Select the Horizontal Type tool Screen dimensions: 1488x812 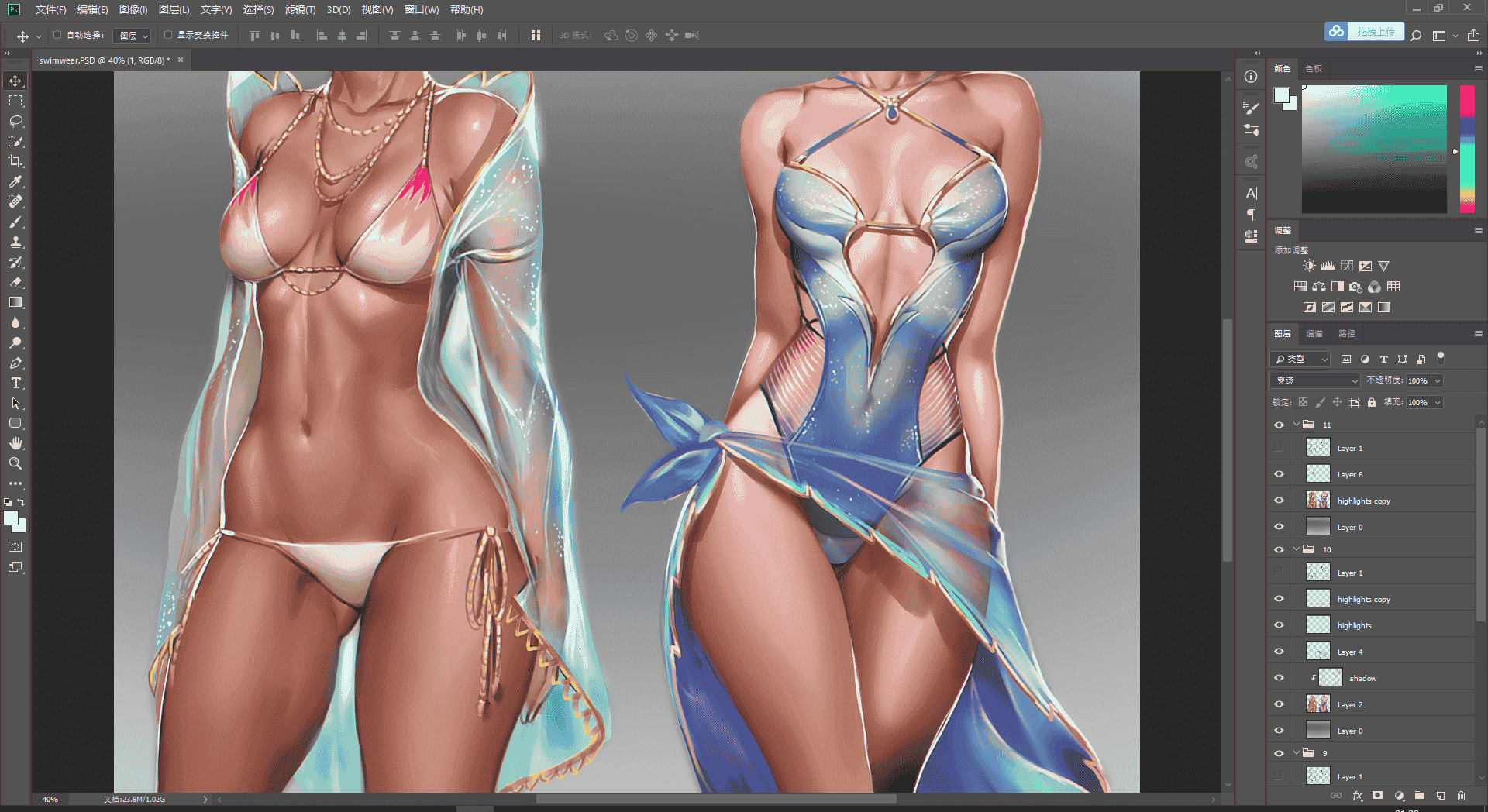click(15, 383)
